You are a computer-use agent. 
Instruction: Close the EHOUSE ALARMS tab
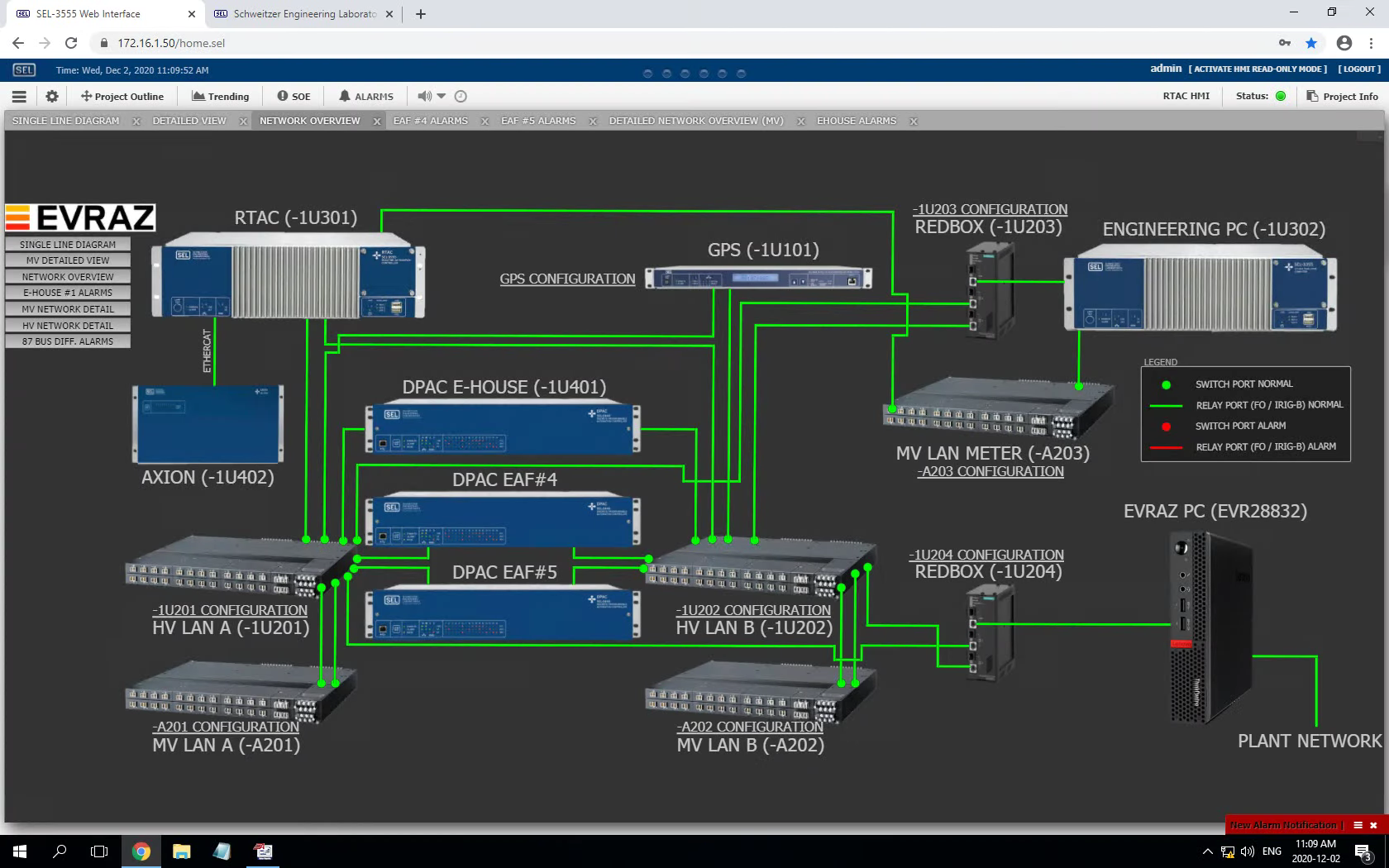914,122
